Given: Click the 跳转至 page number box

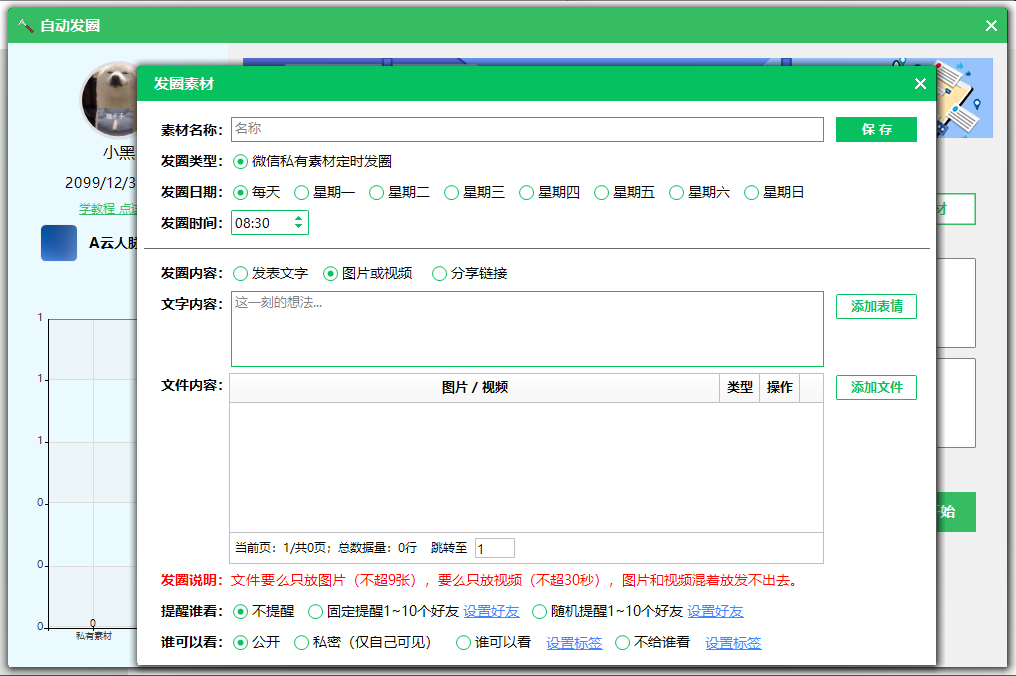Looking at the screenshot, I should (496, 548).
